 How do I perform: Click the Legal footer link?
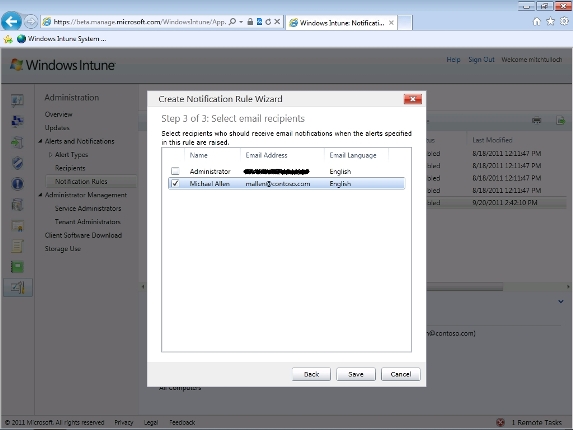[x=151, y=422]
